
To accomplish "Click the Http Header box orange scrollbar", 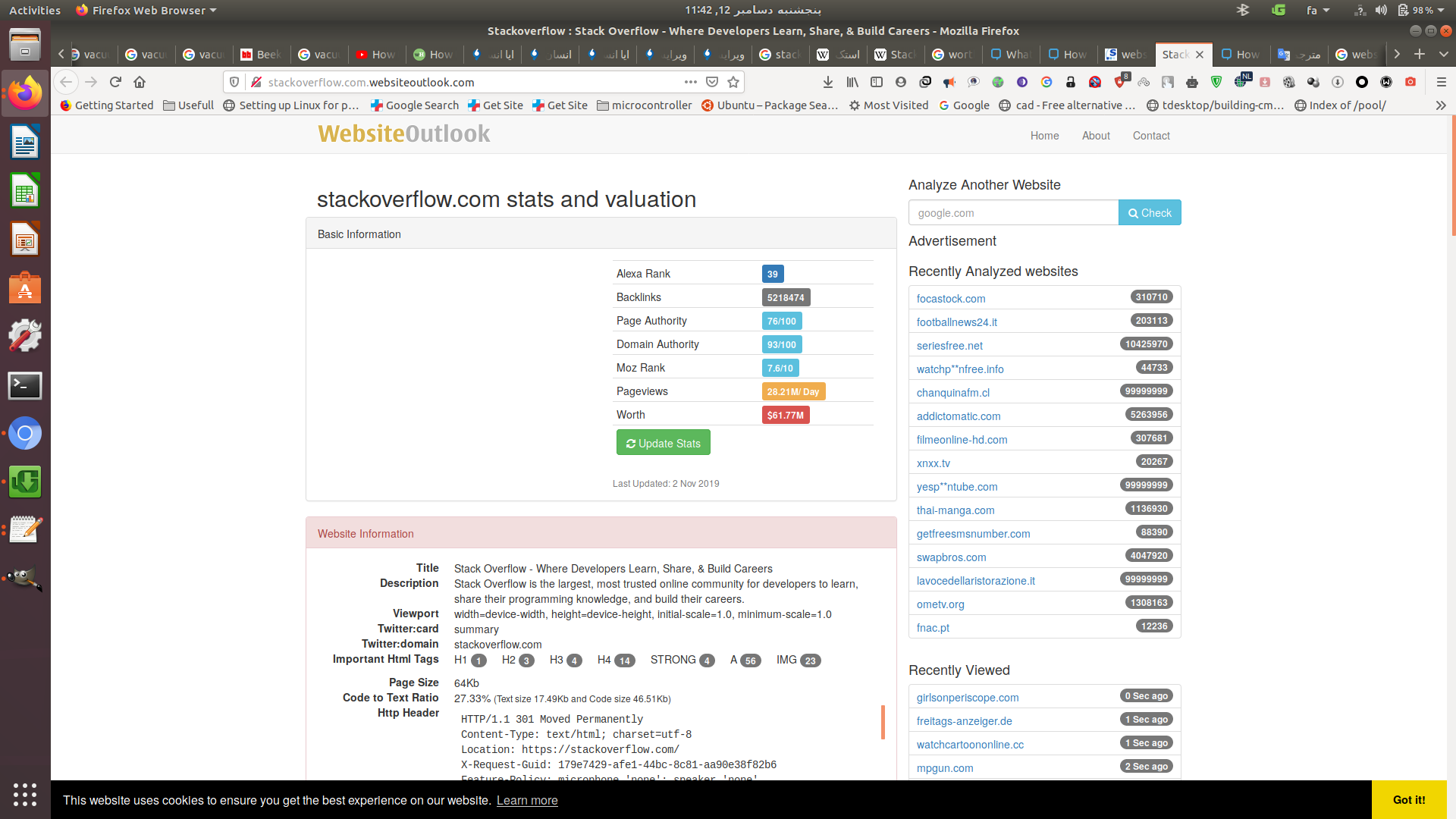I will (883, 722).
